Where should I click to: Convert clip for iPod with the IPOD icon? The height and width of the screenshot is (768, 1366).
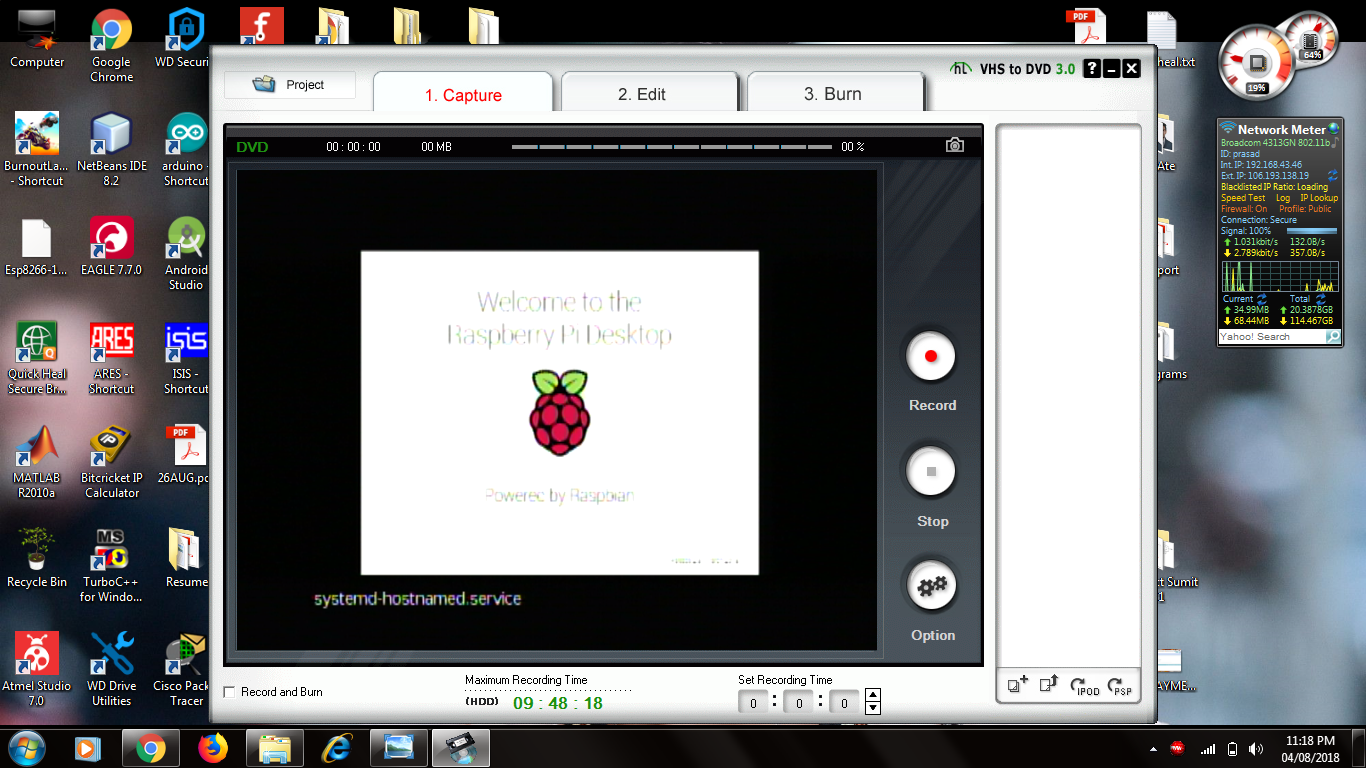coord(1085,686)
